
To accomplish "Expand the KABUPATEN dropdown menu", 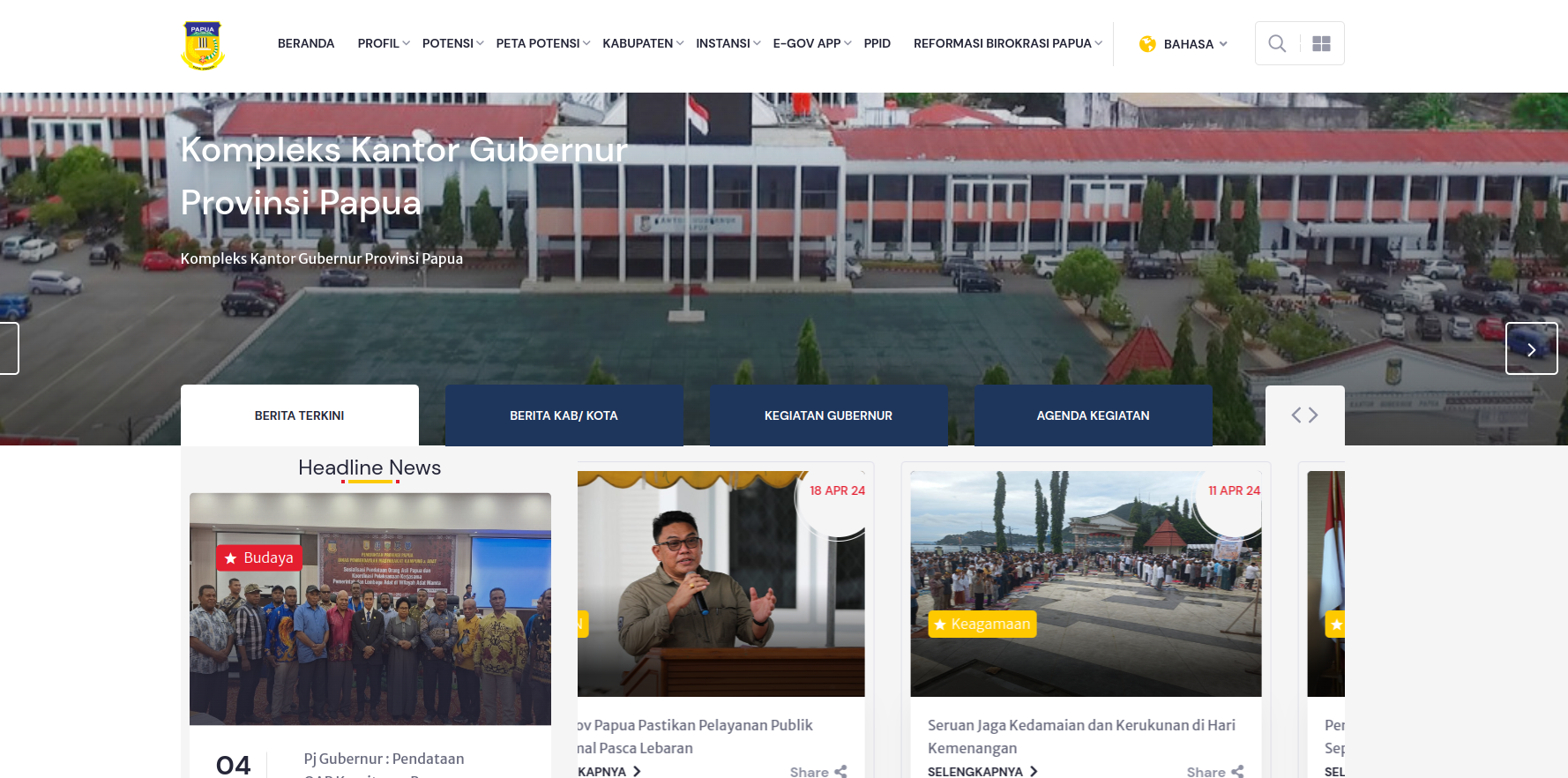I will click(643, 43).
